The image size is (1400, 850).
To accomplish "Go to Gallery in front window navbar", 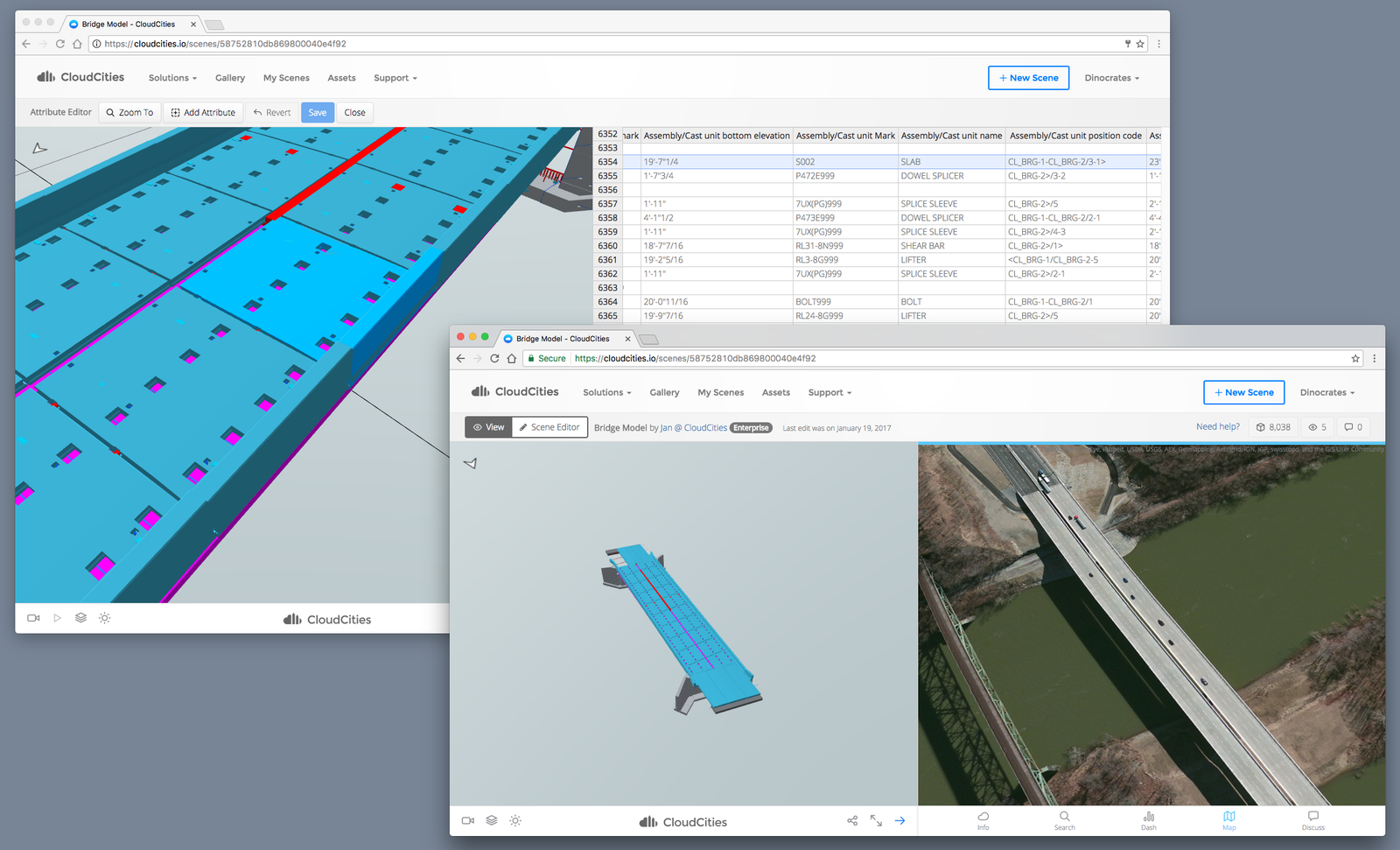I will 664,393.
